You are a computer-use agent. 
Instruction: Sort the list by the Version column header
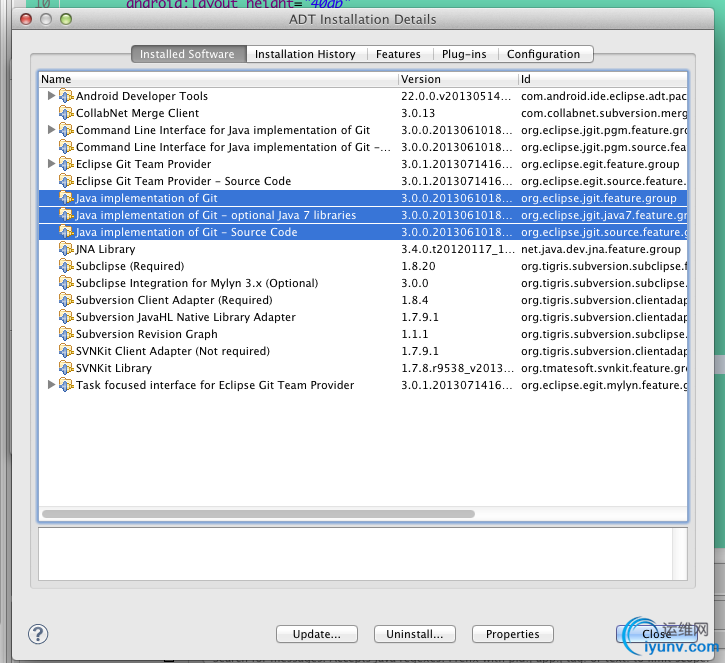pyautogui.click(x=458, y=79)
